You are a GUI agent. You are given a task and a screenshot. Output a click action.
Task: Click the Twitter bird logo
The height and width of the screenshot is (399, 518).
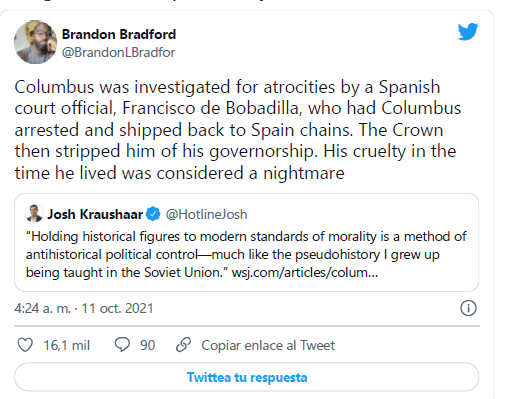(468, 32)
